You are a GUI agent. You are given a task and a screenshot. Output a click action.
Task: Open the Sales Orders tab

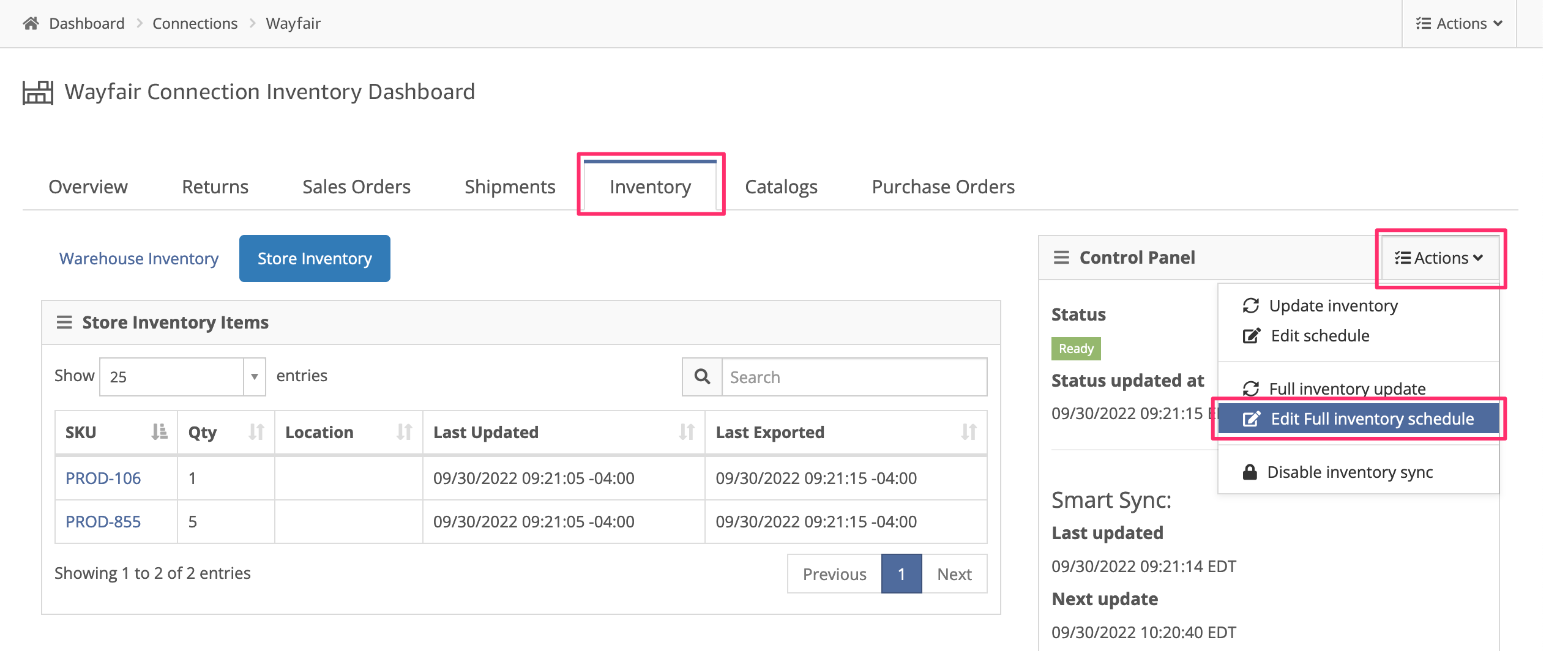click(356, 187)
